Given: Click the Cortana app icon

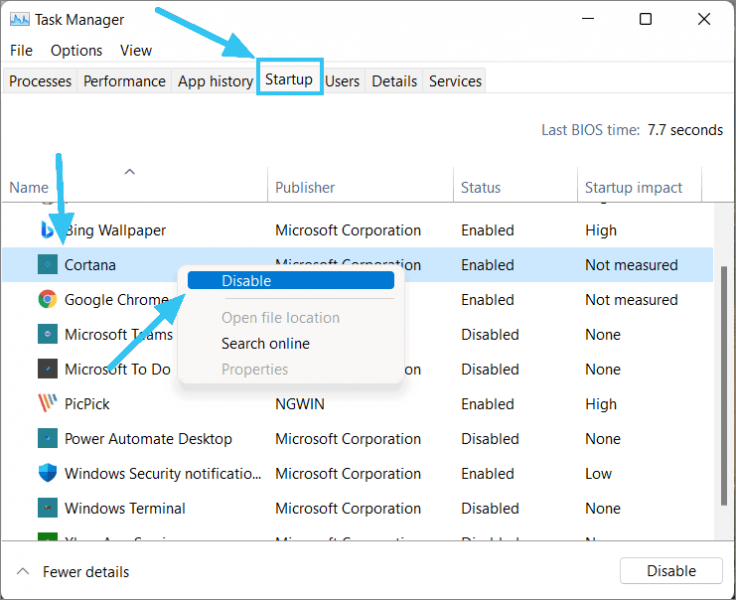Looking at the screenshot, I should click(47, 264).
